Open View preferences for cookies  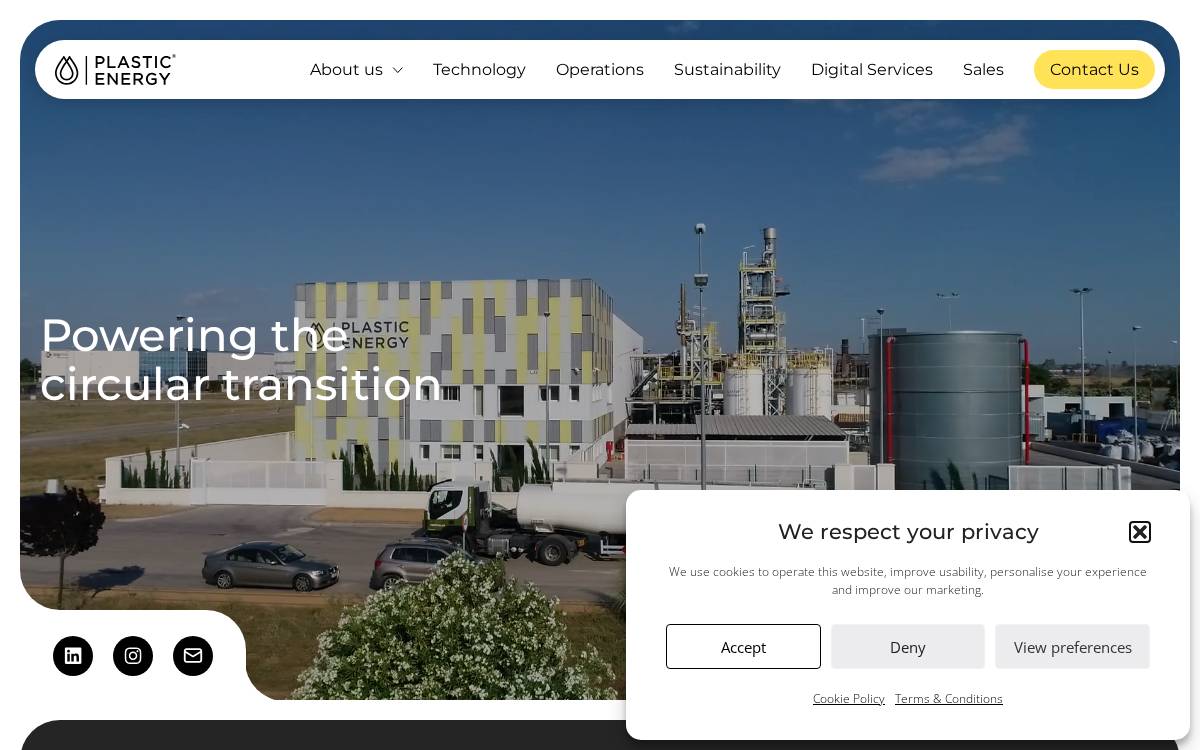1072,647
